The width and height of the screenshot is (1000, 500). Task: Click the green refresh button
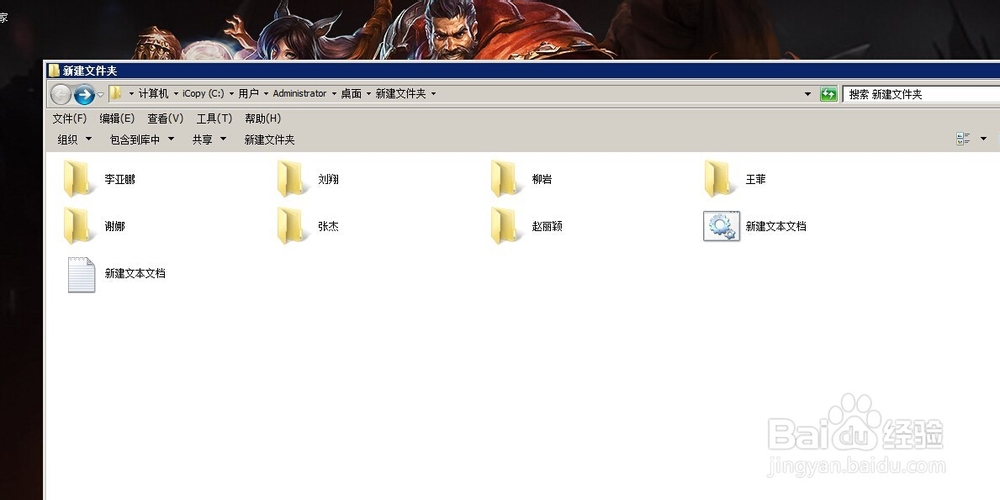pos(828,94)
